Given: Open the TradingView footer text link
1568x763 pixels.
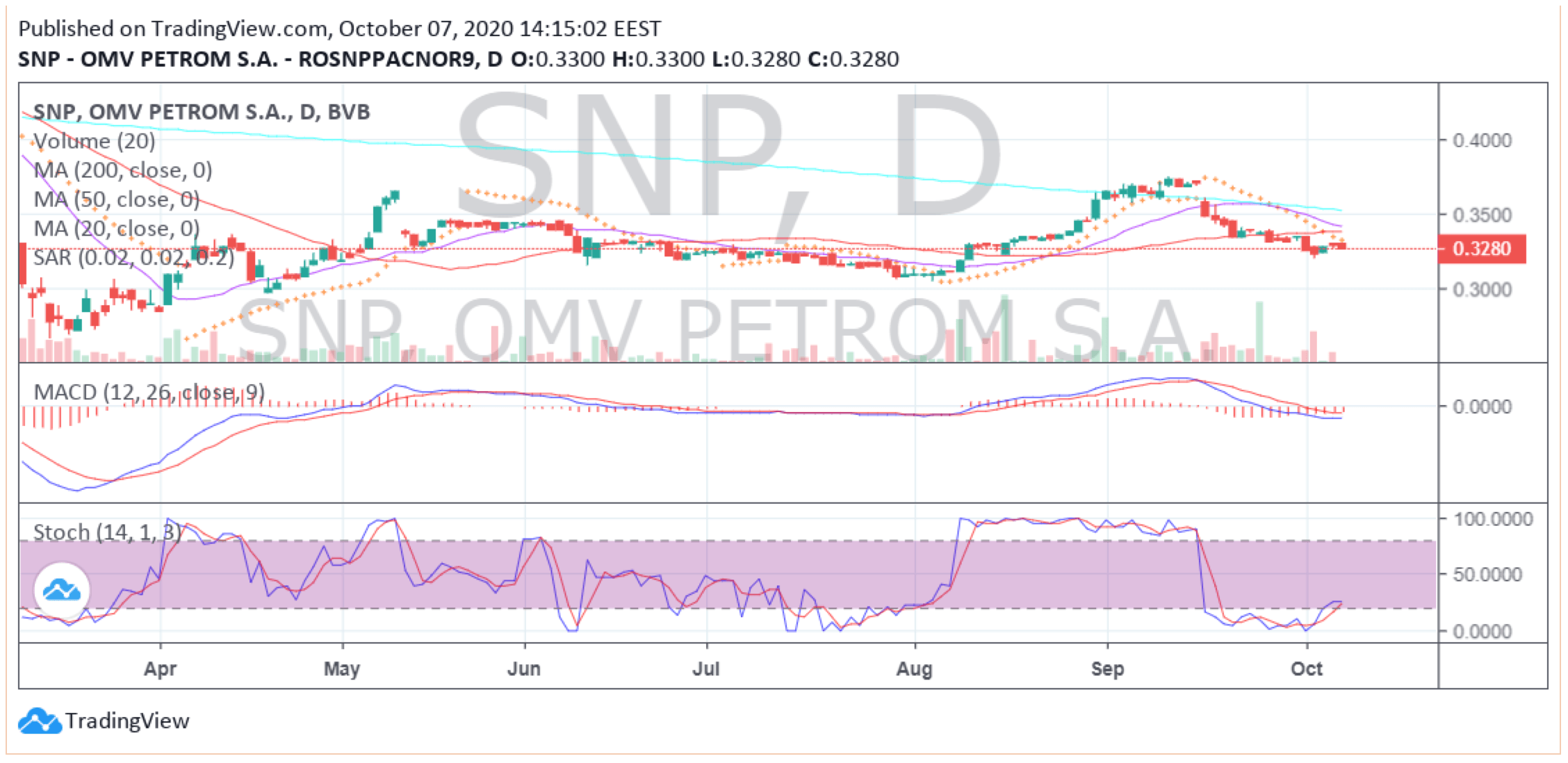Looking at the screenshot, I should click(x=127, y=721).
